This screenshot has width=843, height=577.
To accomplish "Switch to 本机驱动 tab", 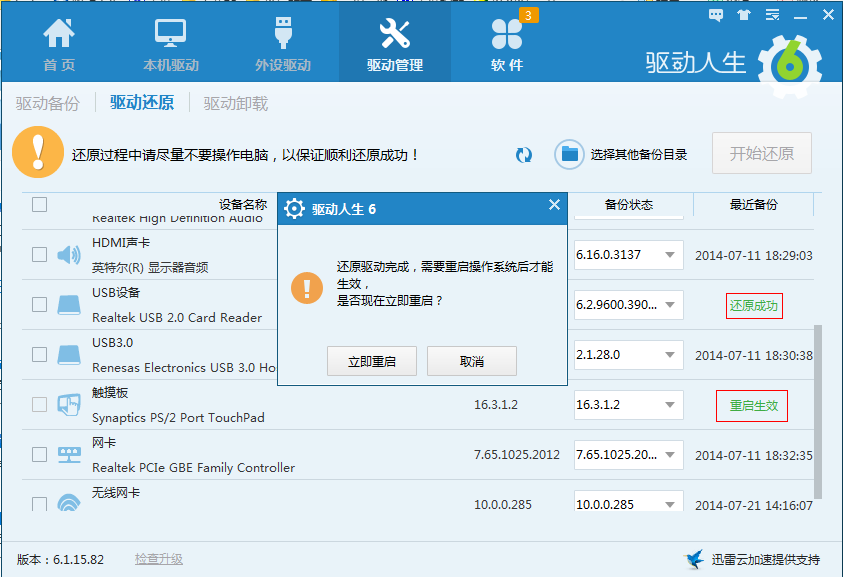I will (x=171, y=45).
